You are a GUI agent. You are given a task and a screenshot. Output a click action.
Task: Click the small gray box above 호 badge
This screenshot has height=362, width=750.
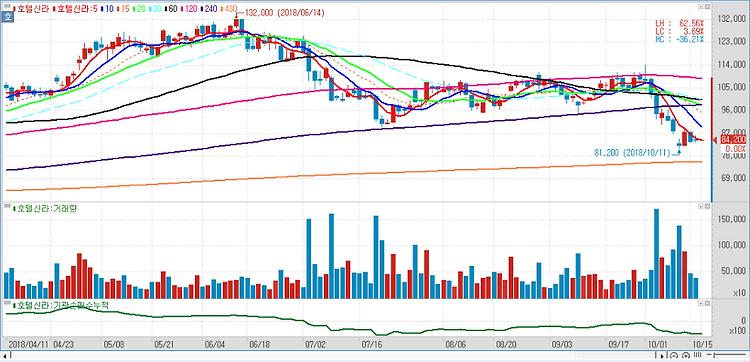click(7, 6)
